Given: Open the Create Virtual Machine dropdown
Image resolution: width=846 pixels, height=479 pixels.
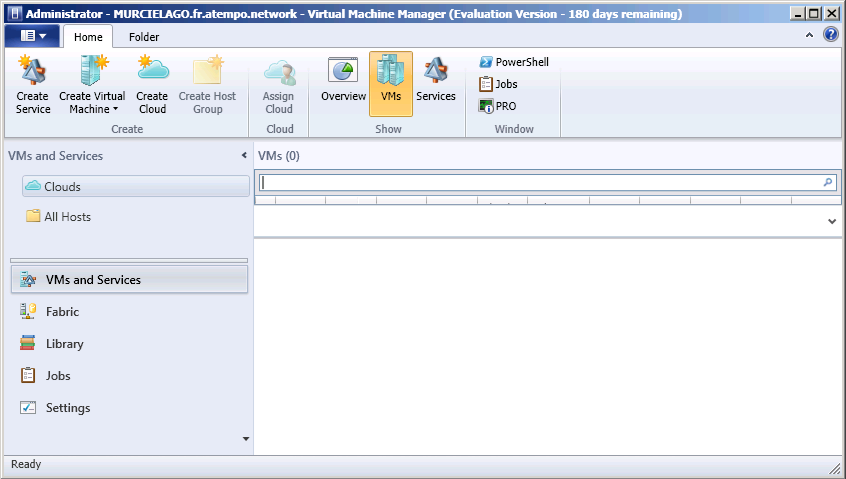Looking at the screenshot, I should point(92,84).
